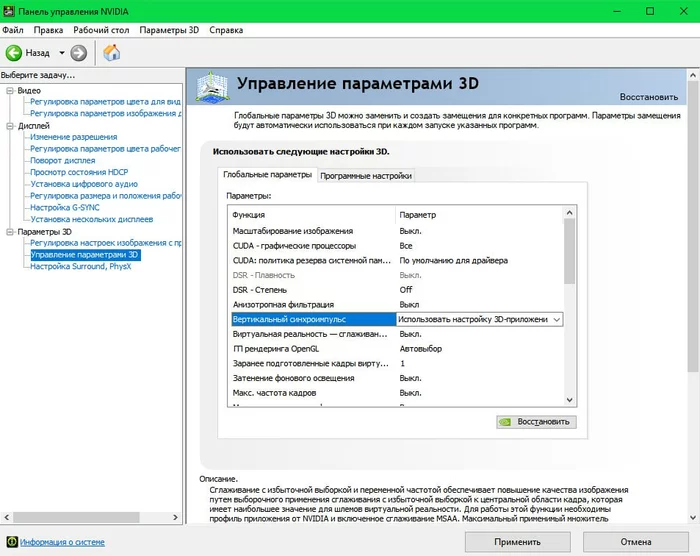Open Back history dropdown arrow

point(62,53)
